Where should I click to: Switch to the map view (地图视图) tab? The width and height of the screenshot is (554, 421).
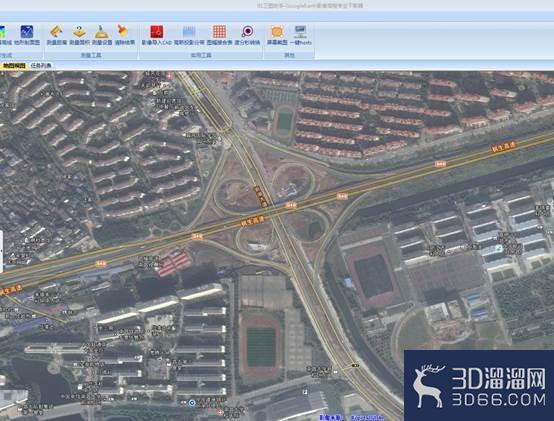[x=14, y=66]
